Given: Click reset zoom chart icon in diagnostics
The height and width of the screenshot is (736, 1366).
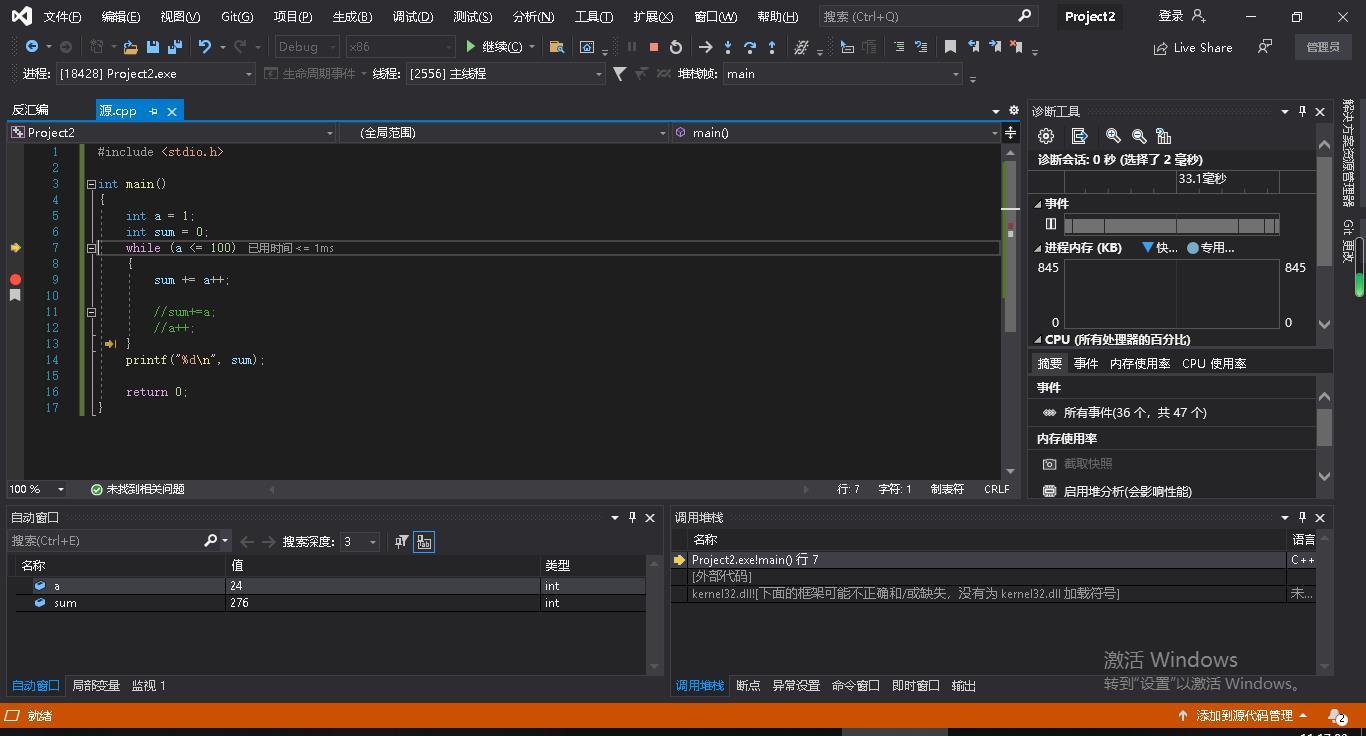Looking at the screenshot, I should click(1163, 136).
